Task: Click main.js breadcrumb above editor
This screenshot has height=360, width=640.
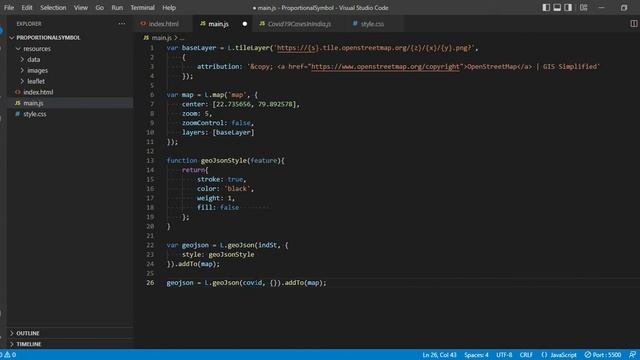Action: [x=162, y=38]
